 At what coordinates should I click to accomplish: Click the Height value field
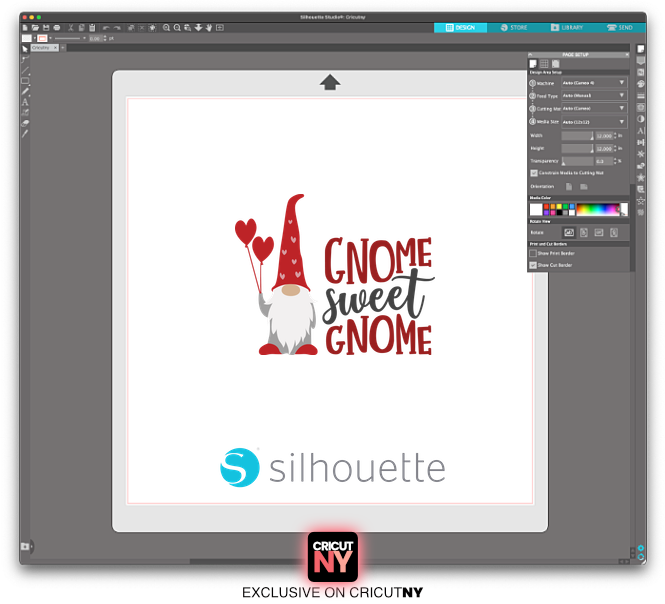[604, 149]
